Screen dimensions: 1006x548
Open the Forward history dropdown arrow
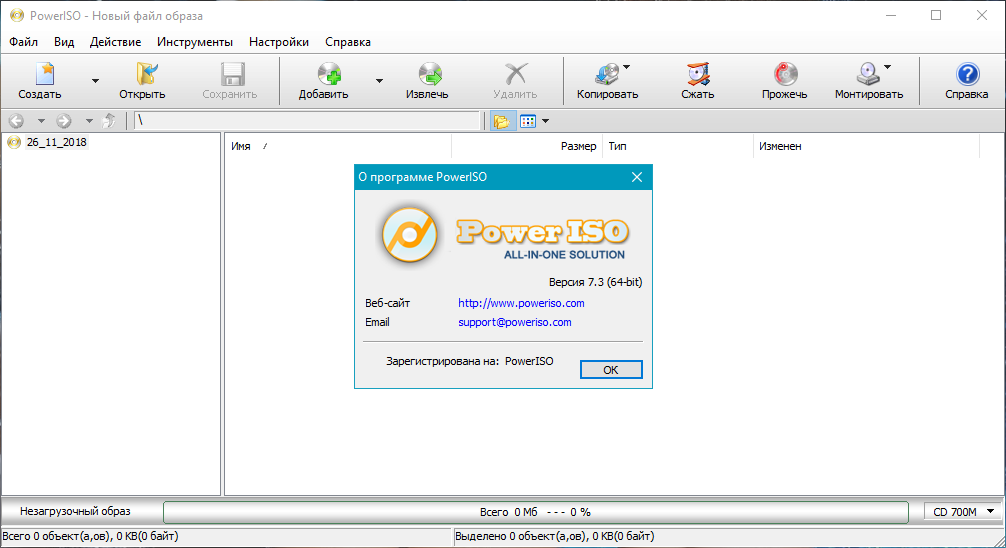(89, 121)
